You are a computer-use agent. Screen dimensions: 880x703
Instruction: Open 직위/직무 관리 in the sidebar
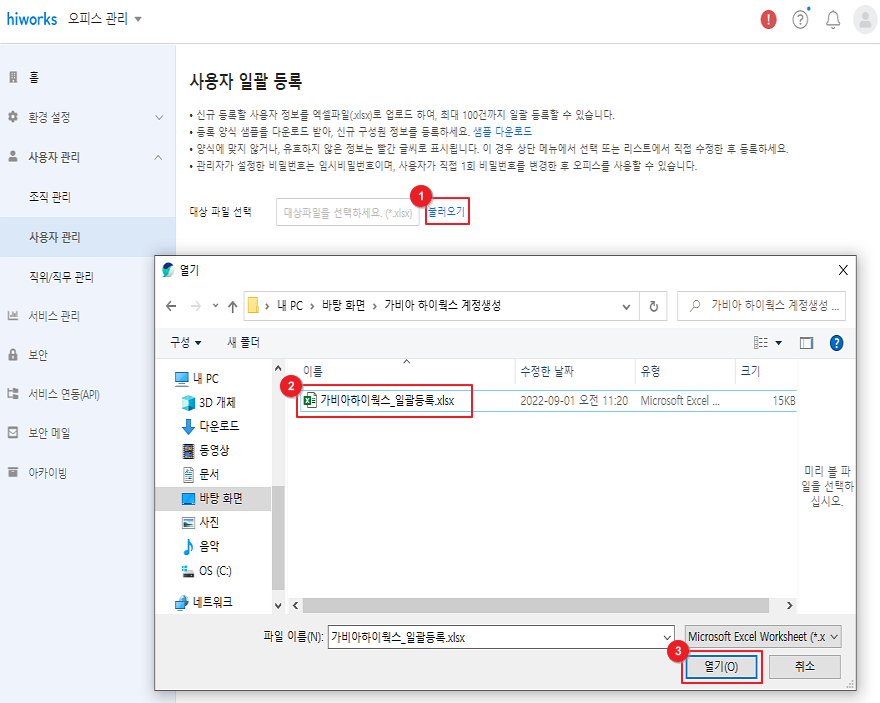(x=61, y=277)
